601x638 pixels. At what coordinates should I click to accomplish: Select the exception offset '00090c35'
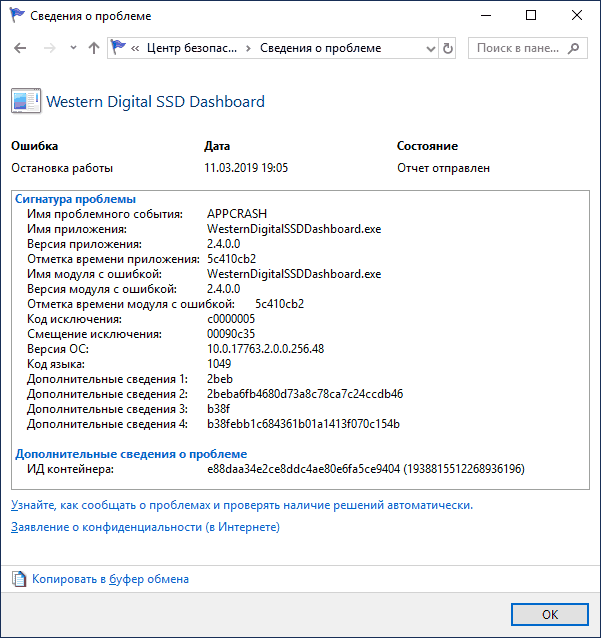[x=231, y=334]
